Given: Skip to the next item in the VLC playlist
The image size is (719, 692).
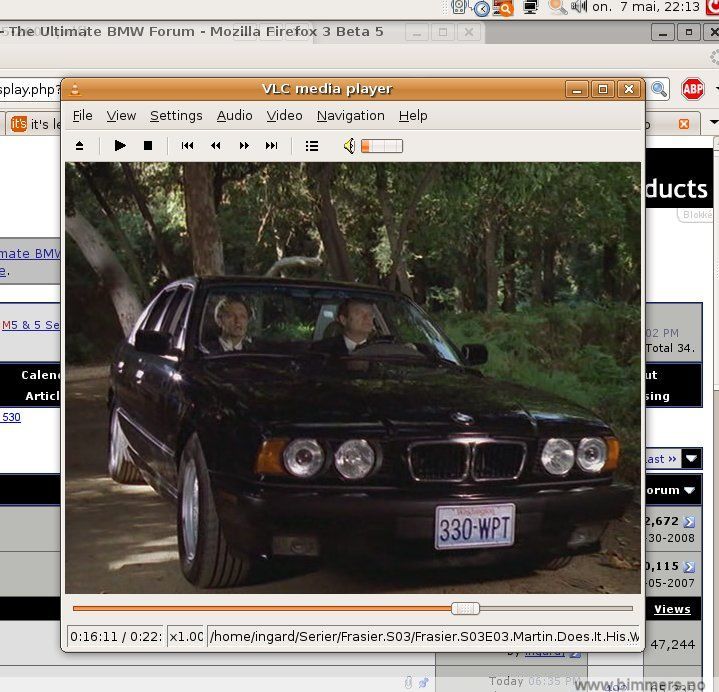Looking at the screenshot, I should (271, 146).
